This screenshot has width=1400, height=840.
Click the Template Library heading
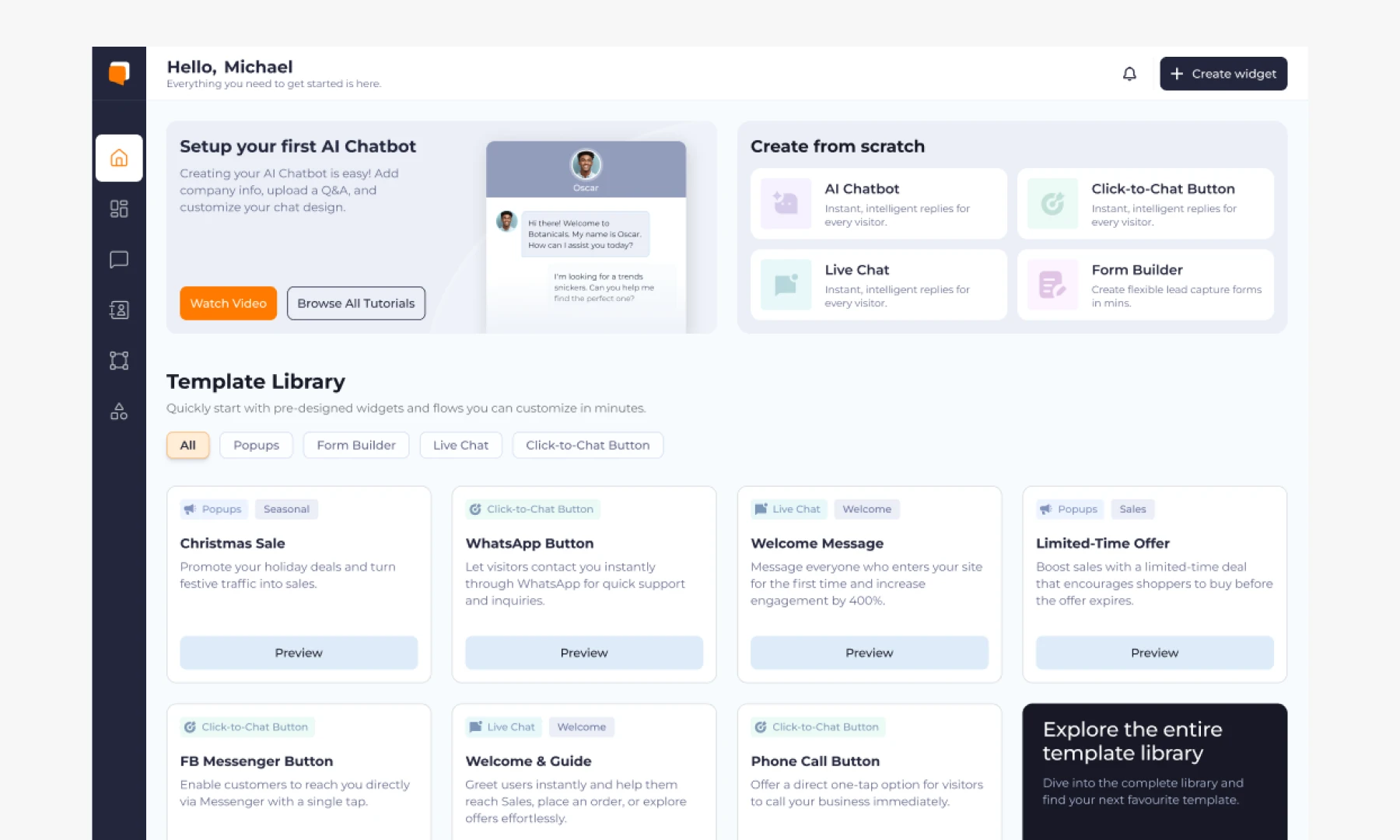pyautogui.click(x=256, y=381)
